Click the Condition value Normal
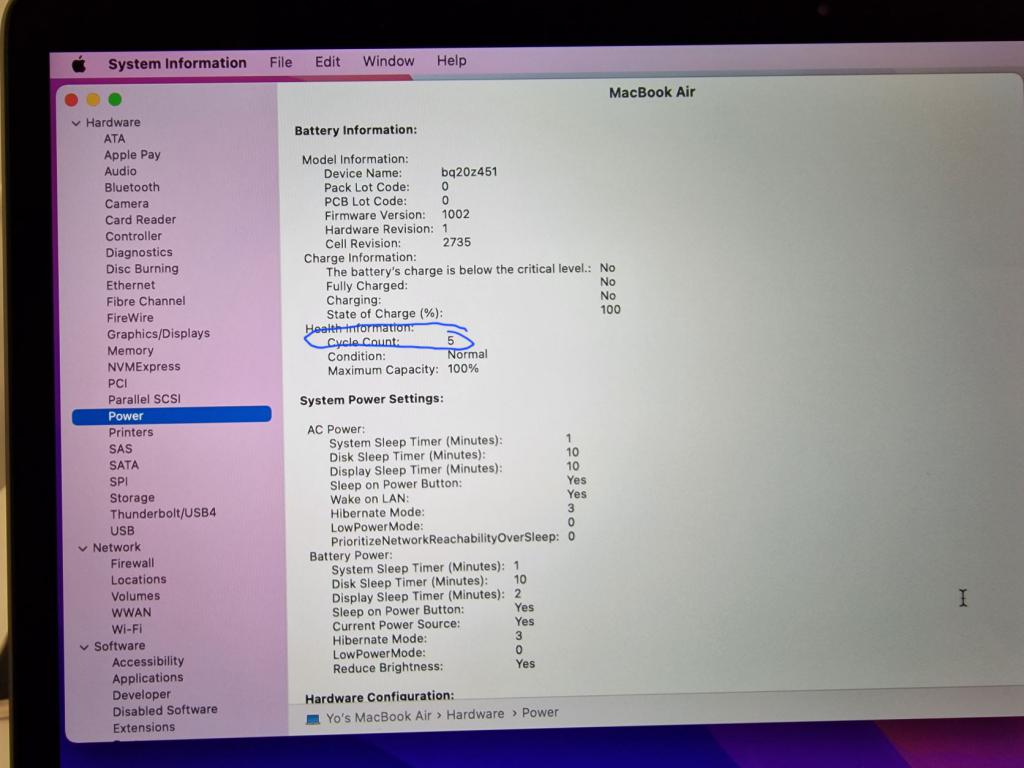The image size is (1024, 768). point(468,355)
